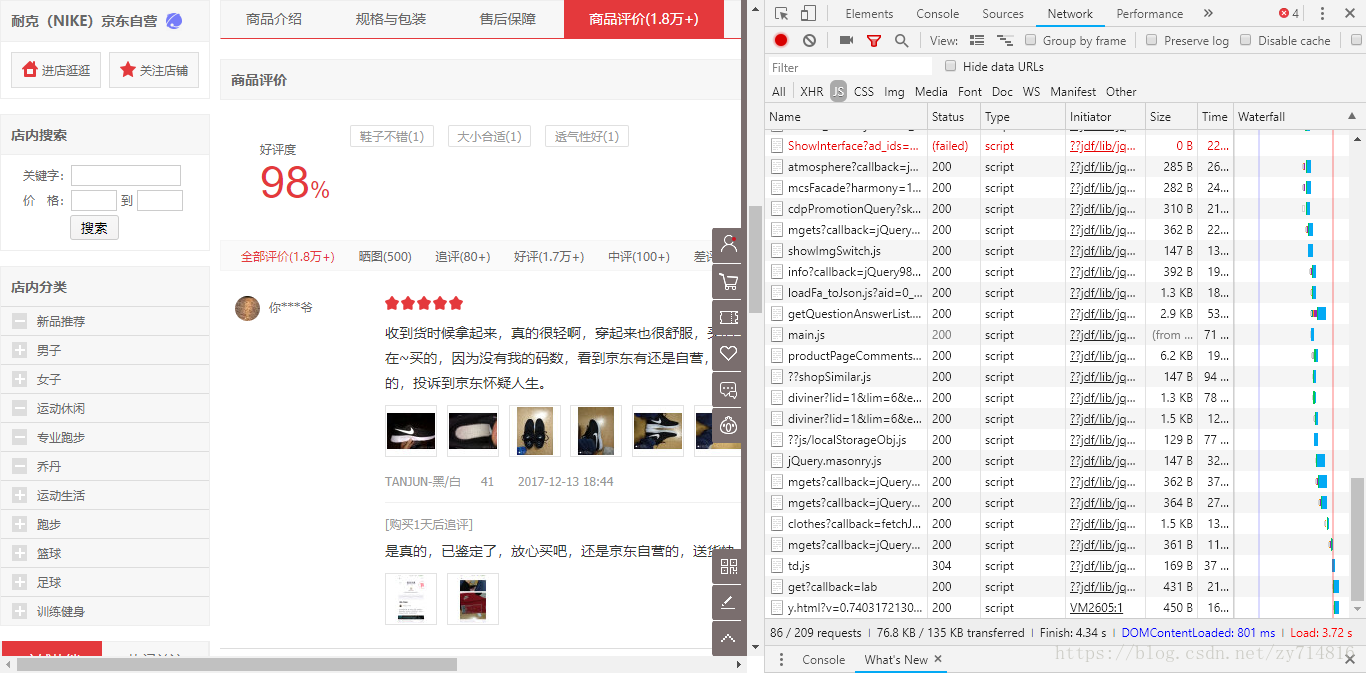The width and height of the screenshot is (1366, 673).
Task: Collapse the 运动休闲 category
Action: [x=19, y=408]
